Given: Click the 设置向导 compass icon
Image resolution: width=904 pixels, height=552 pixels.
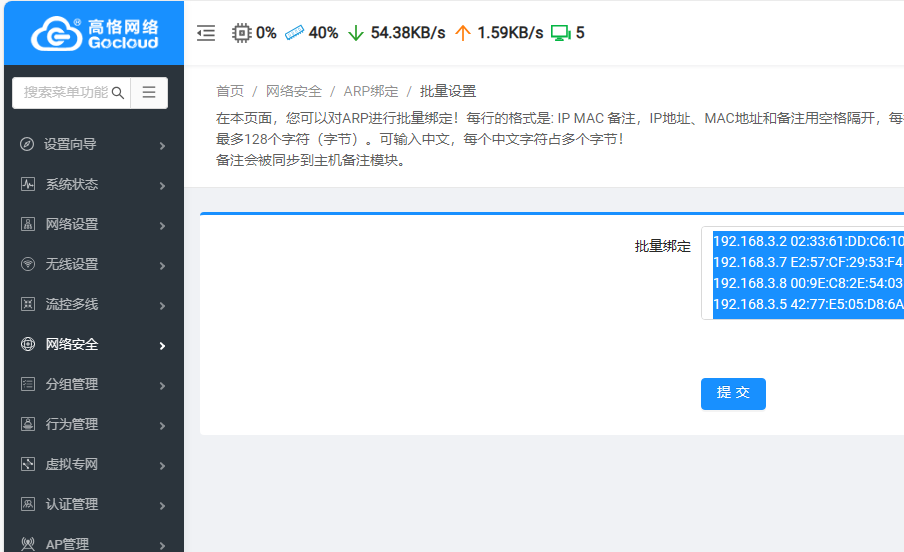Looking at the screenshot, I should point(27,144).
